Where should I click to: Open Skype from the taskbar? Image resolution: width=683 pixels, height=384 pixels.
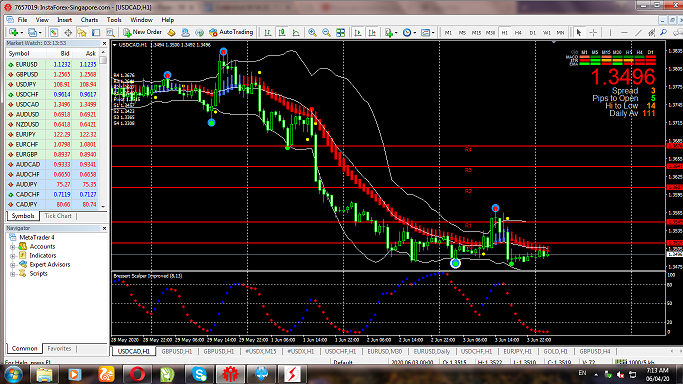(x=199, y=374)
